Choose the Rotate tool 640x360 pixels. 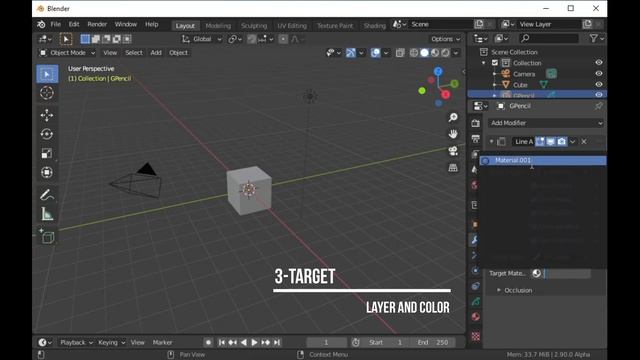click(47, 134)
